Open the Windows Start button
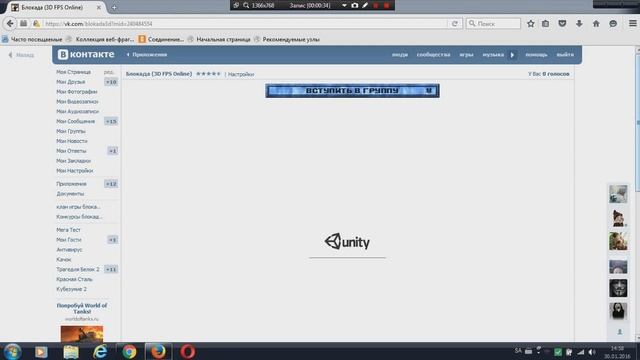The height and width of the screenshot is (360, 640). [12, 351]
